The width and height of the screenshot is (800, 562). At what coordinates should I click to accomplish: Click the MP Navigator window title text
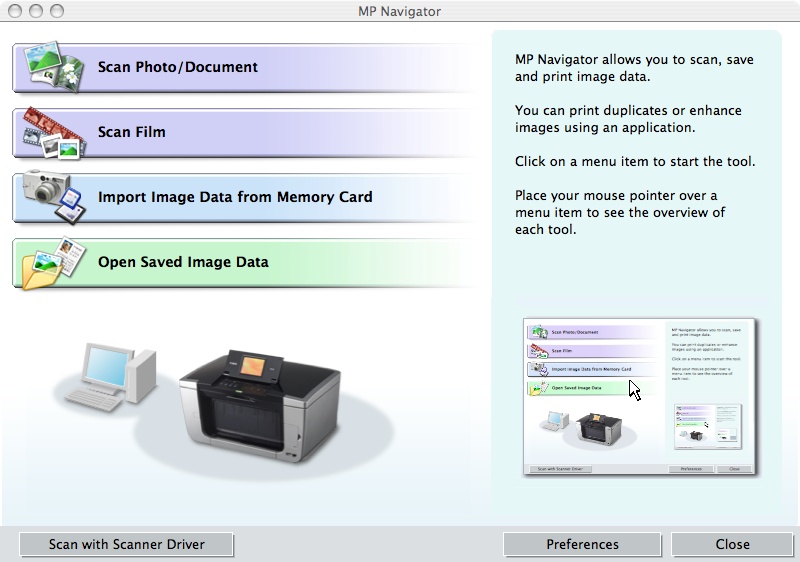399,11
